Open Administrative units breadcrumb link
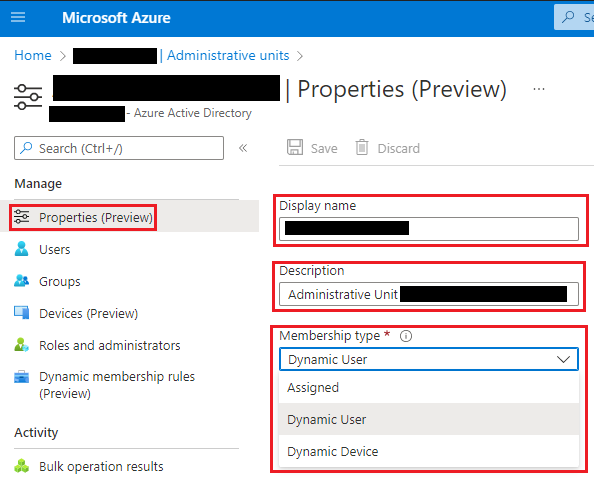Image resolution: width=594 pixels, height=481 pixels. [228, 56]
